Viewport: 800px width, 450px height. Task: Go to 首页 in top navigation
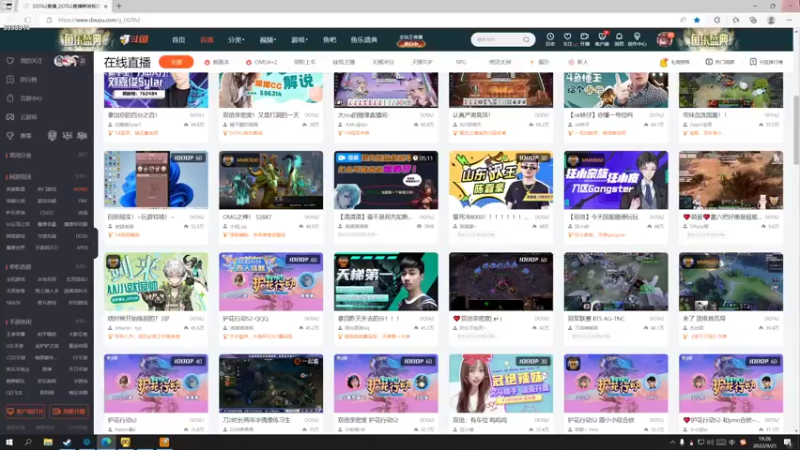(x=179, y=40)
